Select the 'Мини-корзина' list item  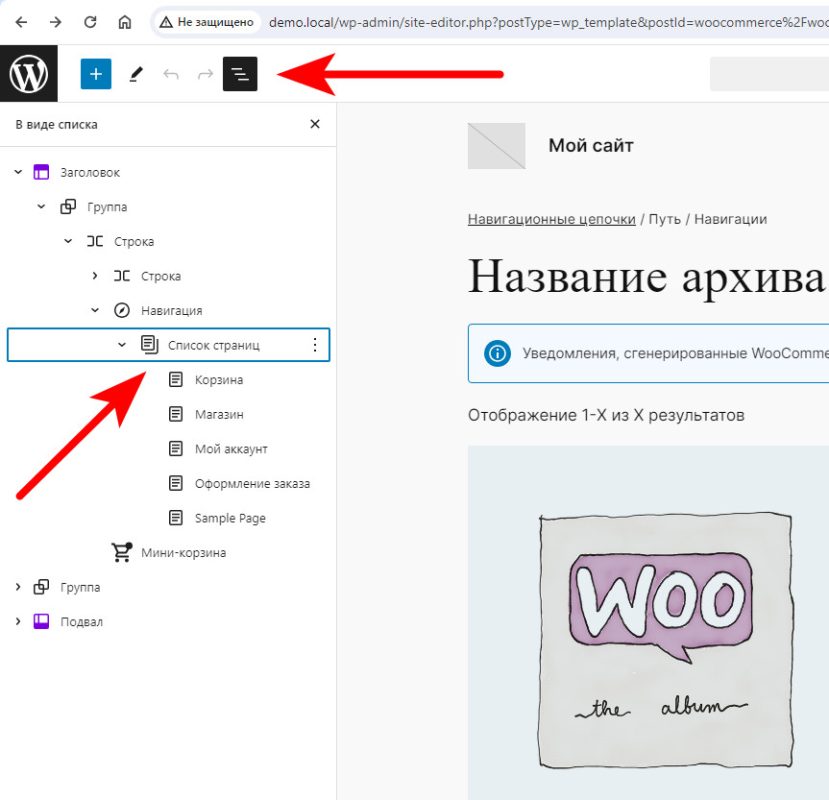(x=183, y=553)
